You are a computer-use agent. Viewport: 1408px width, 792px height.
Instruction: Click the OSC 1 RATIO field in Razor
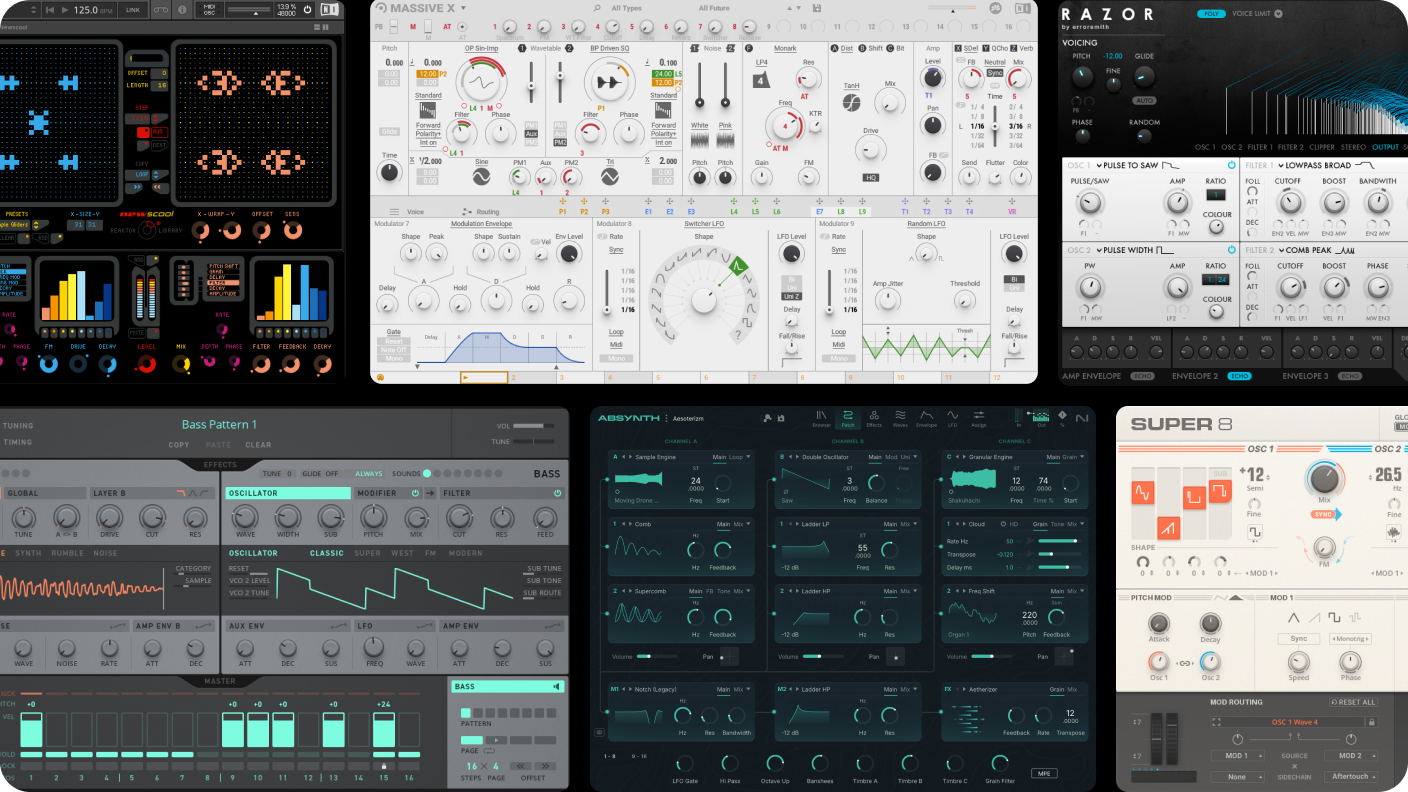[x=1215, y=194]
